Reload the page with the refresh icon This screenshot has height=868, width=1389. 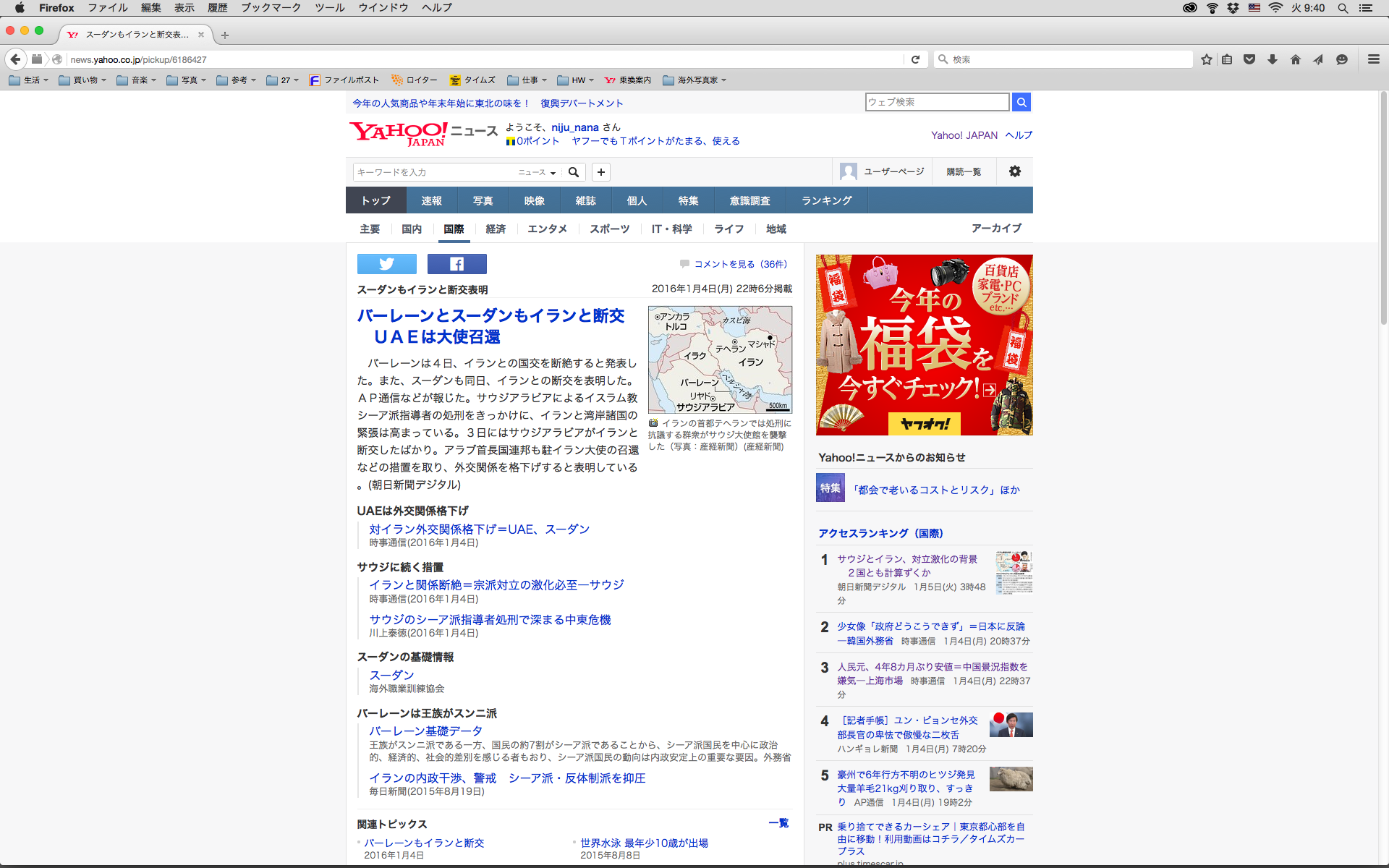coord(915,59)
